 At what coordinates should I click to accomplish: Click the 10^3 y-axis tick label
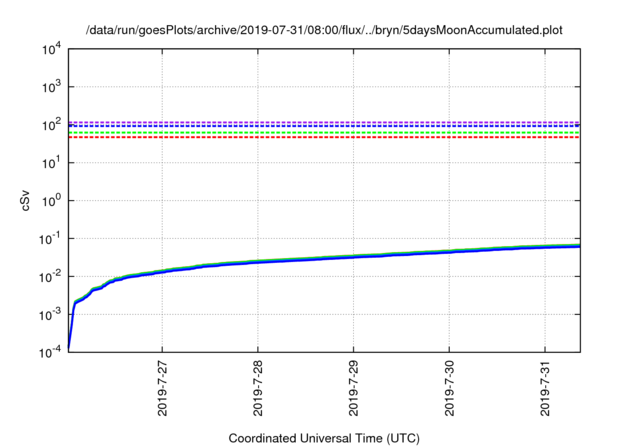(x=51, y=87)
